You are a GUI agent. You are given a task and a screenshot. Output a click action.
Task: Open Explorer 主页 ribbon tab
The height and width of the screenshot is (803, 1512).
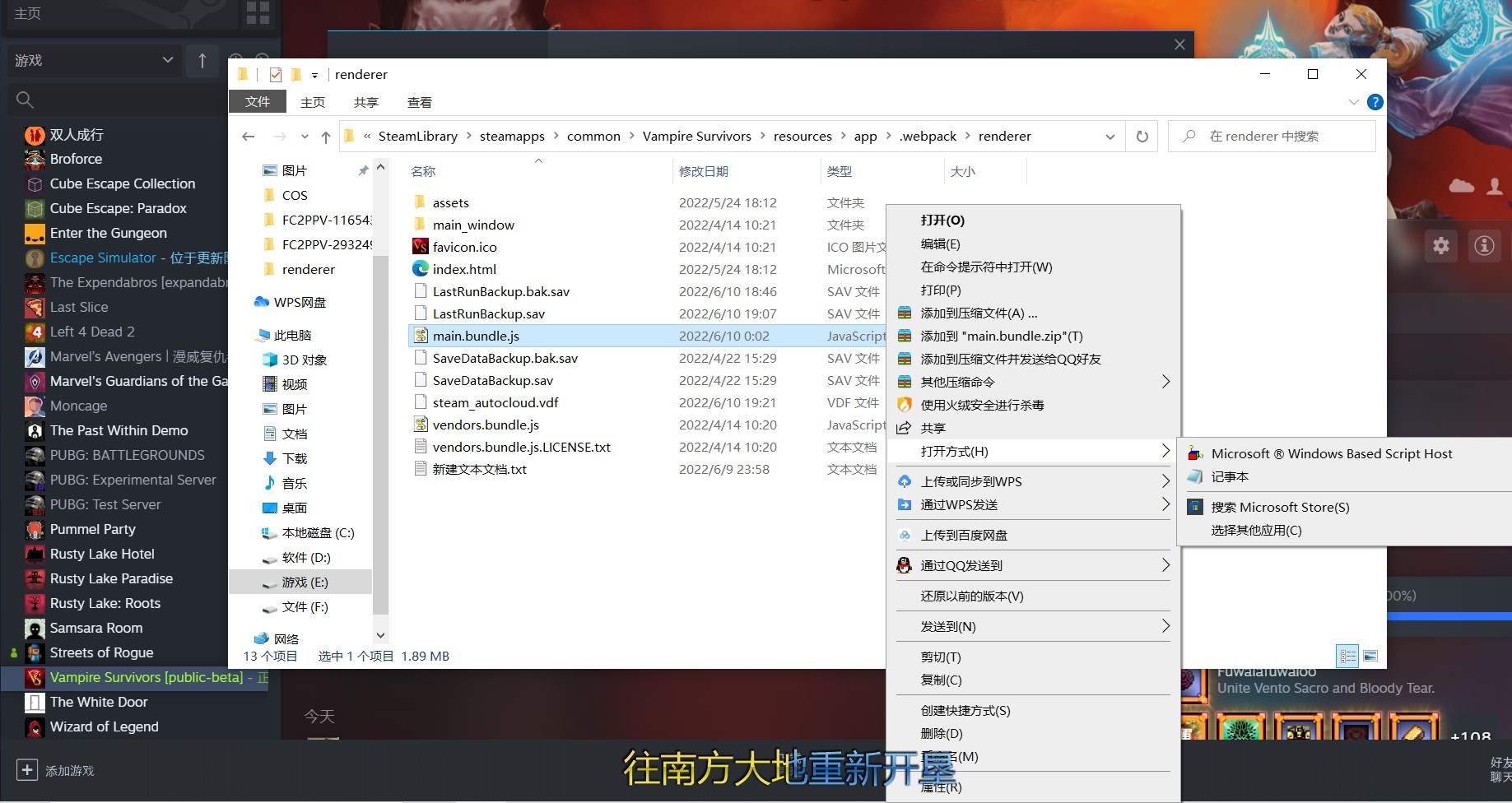click(x=313, y=102)
